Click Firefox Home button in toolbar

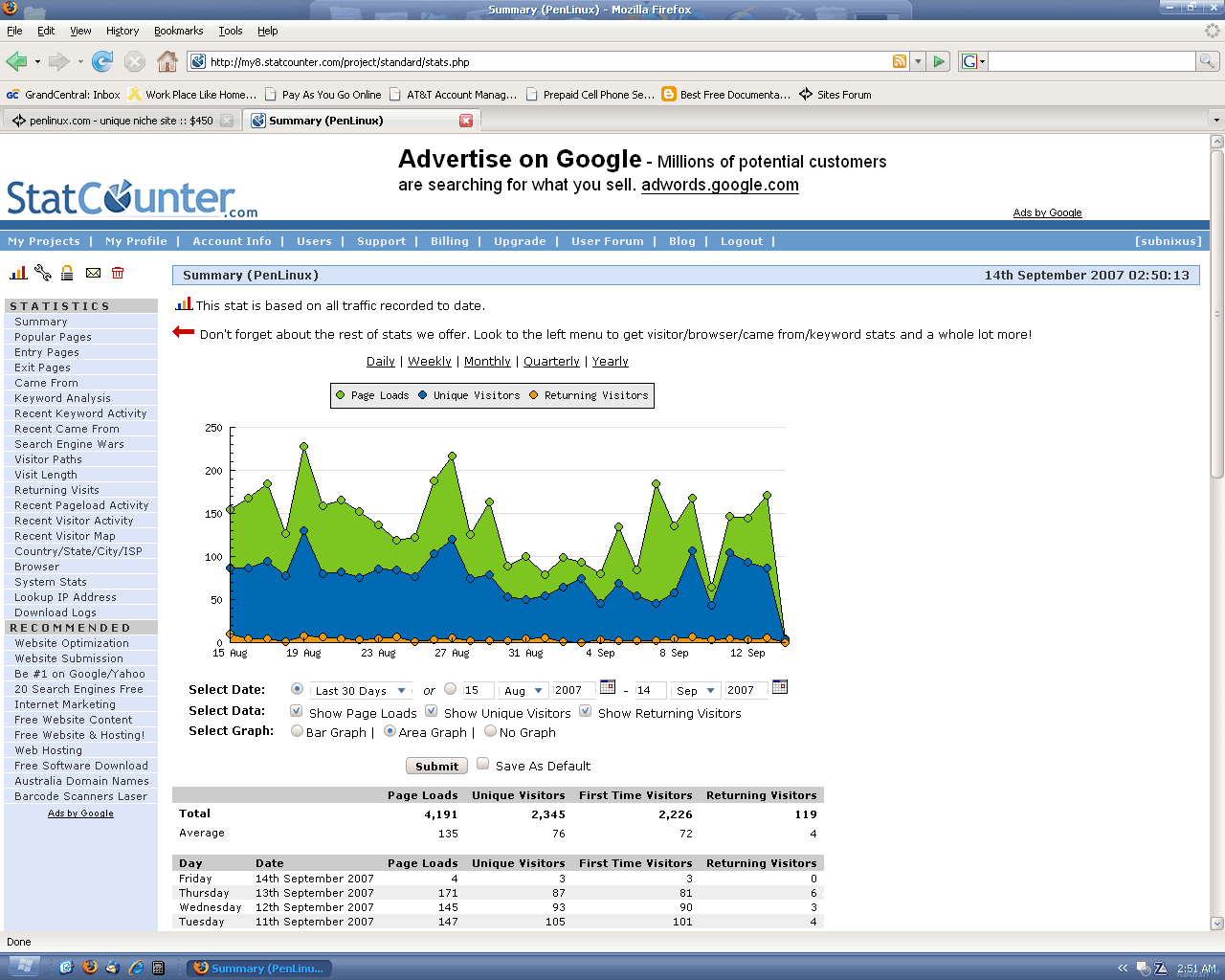coord(167,62)
